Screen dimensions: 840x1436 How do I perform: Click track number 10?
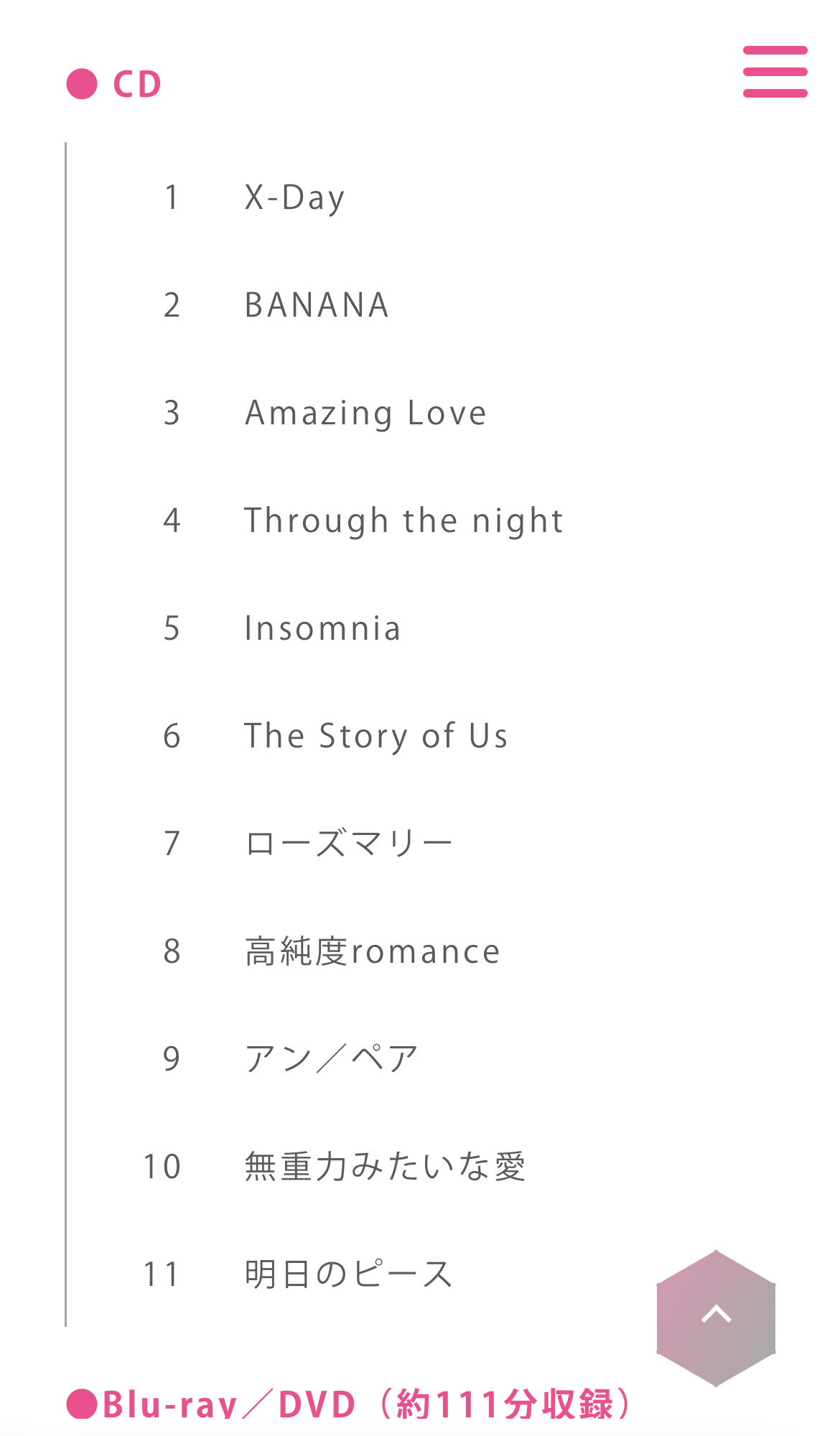[162, 1167]
